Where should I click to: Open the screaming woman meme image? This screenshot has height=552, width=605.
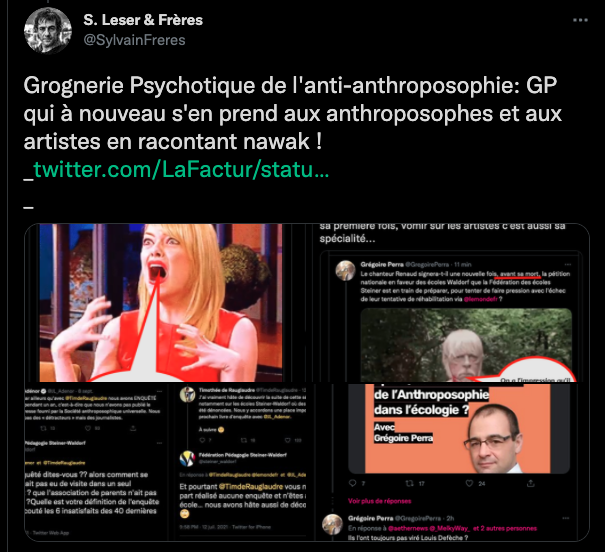pos(161,303)
